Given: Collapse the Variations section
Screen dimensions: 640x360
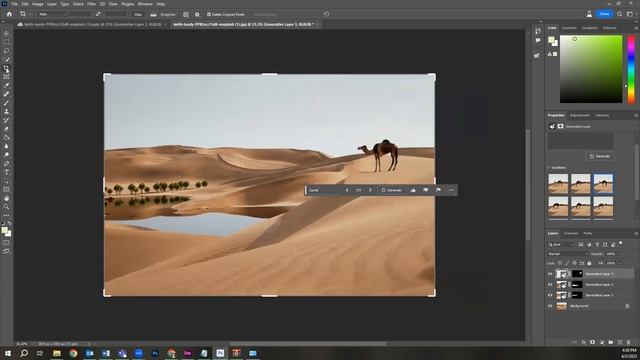Looking at the screenshot, I should pos(549,168).
